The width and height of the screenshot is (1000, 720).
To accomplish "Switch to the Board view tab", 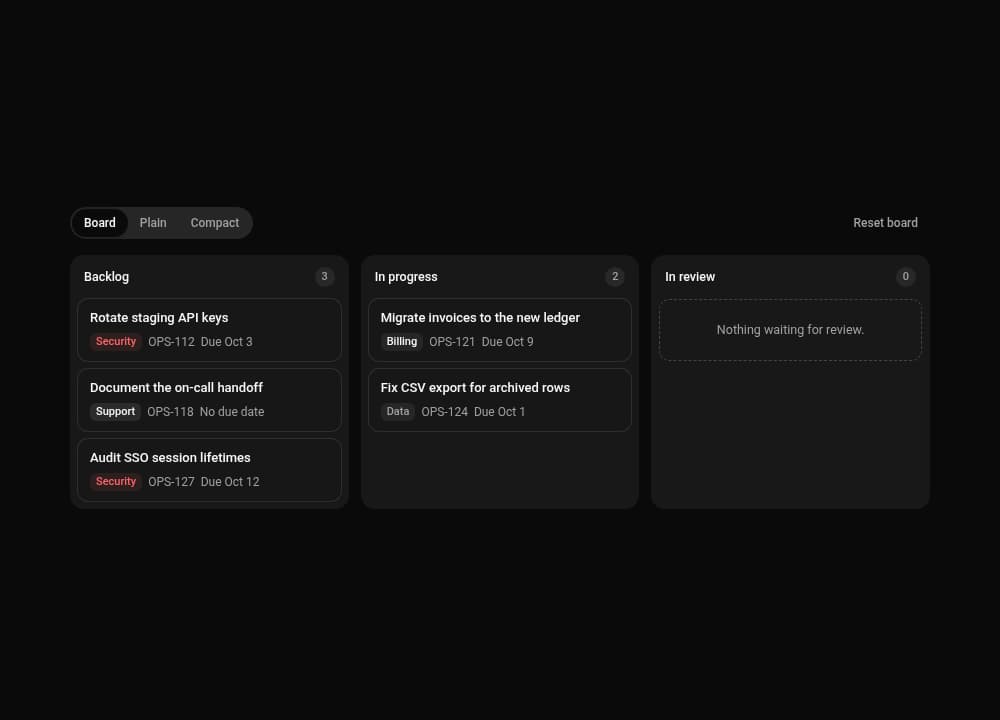I will [x=99, y=223].
